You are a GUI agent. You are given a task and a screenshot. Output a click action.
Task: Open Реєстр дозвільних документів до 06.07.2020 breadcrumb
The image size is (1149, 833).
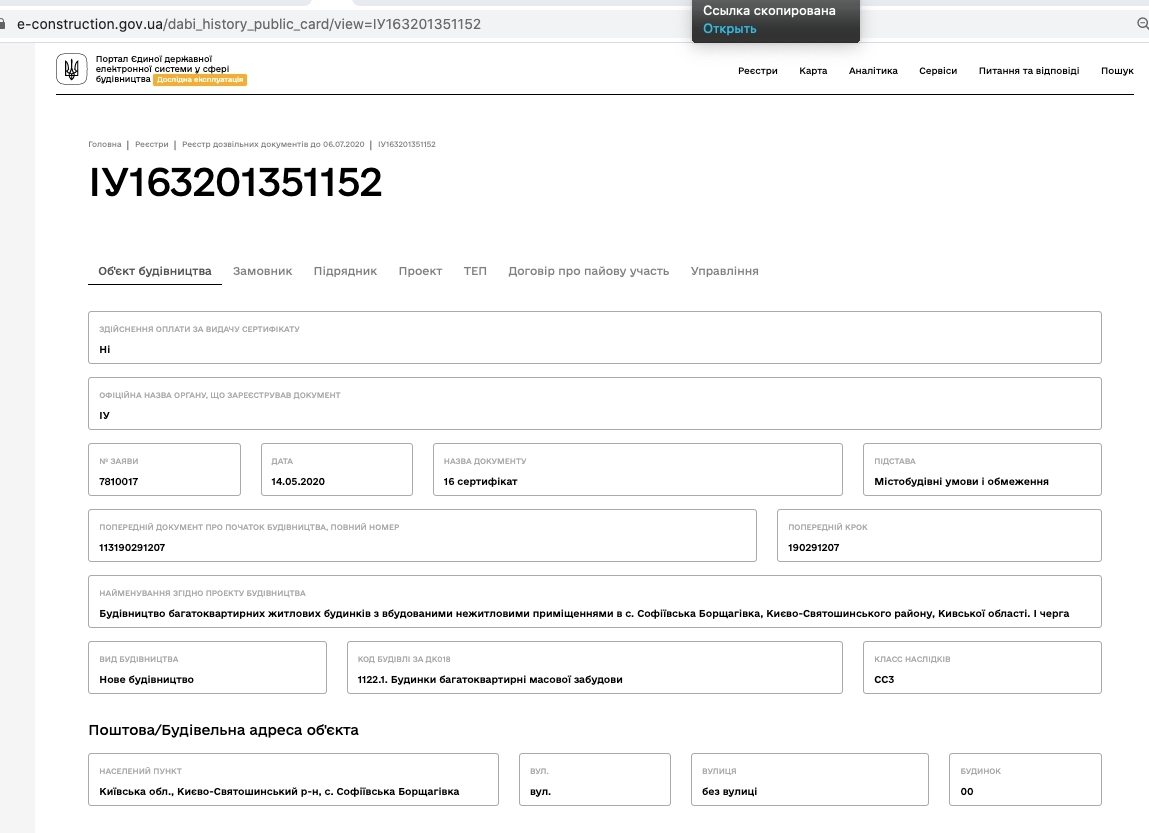(273, 144)
